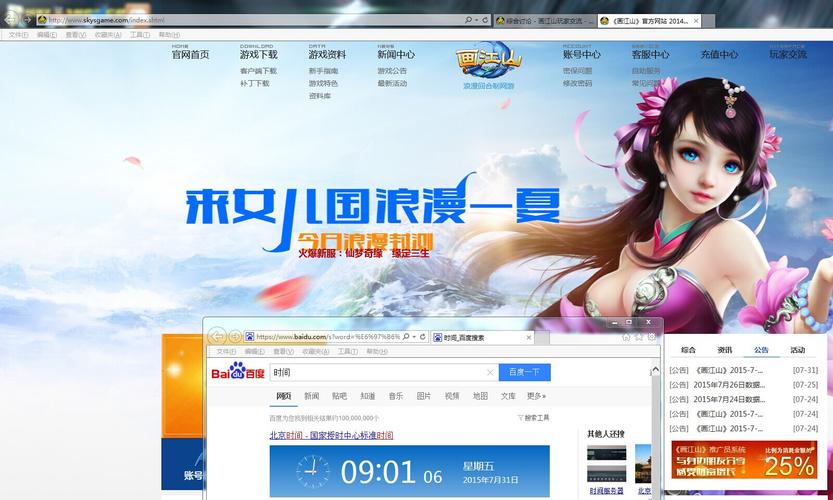
Task: Click 游戏下载 navigation heading
Action: (259, 54)
